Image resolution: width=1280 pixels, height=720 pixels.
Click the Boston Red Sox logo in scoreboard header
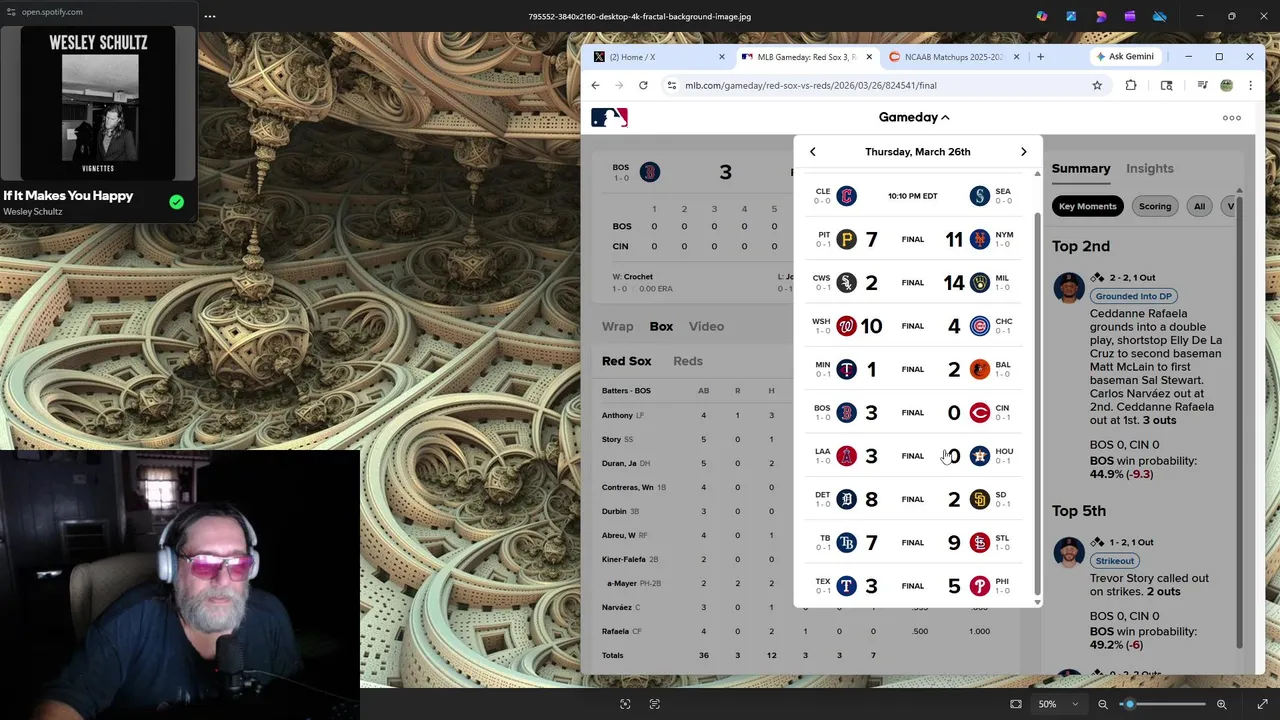[650, 172]
